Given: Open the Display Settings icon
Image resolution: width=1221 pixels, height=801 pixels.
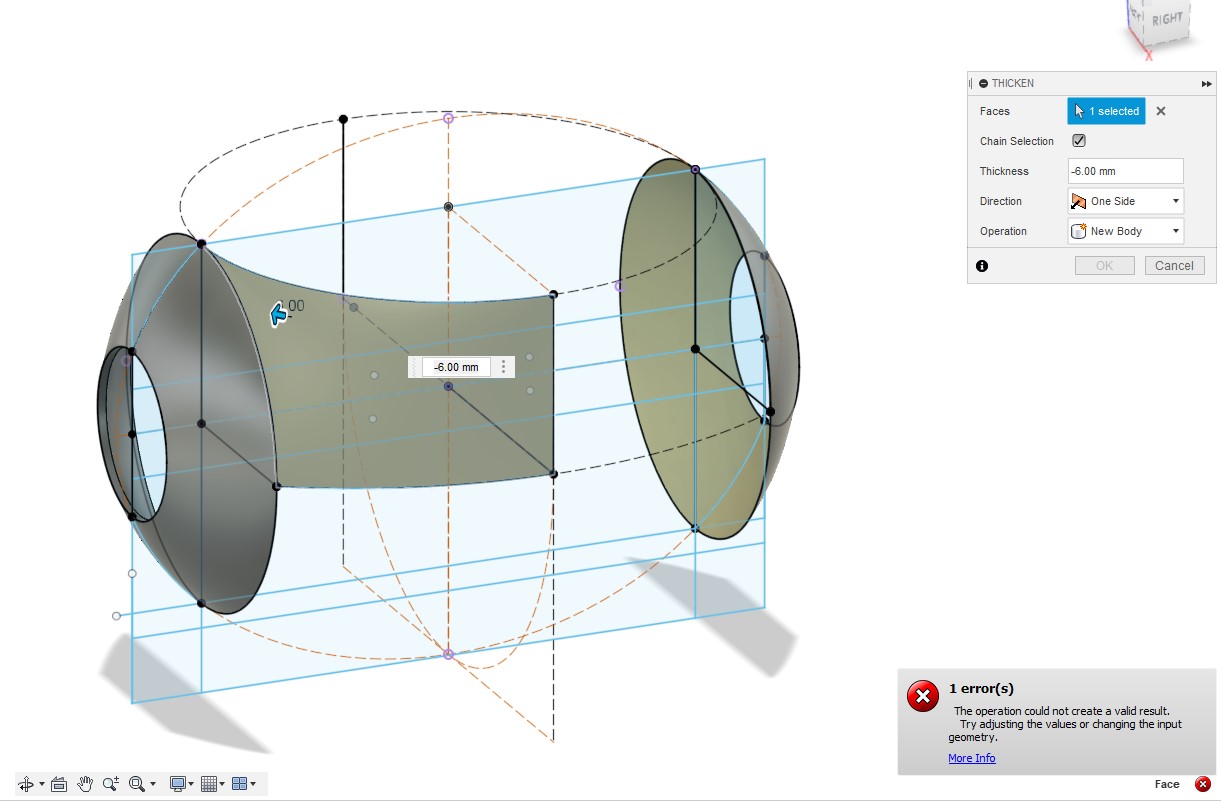Looking at the screenshot, I should coord(178,784).
